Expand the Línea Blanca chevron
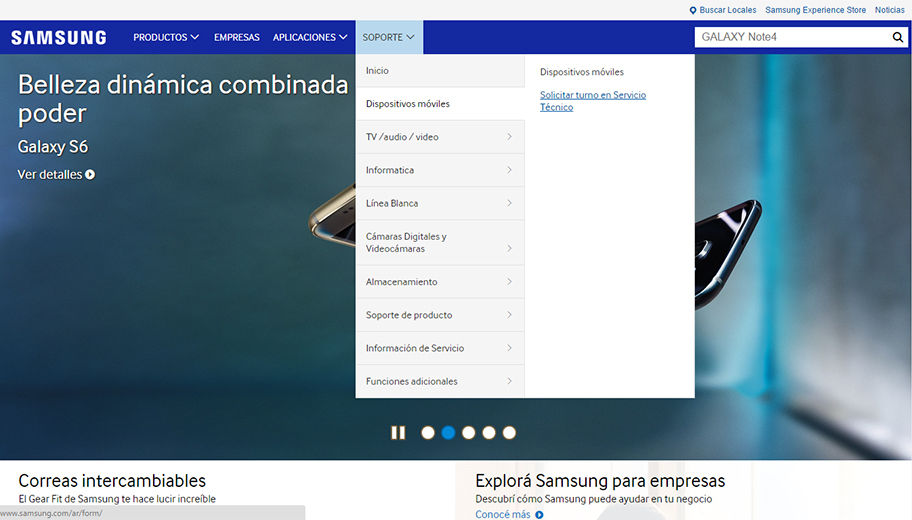This screenshot has height=520, width=912. pyautogui.click(x=509, y=203)
